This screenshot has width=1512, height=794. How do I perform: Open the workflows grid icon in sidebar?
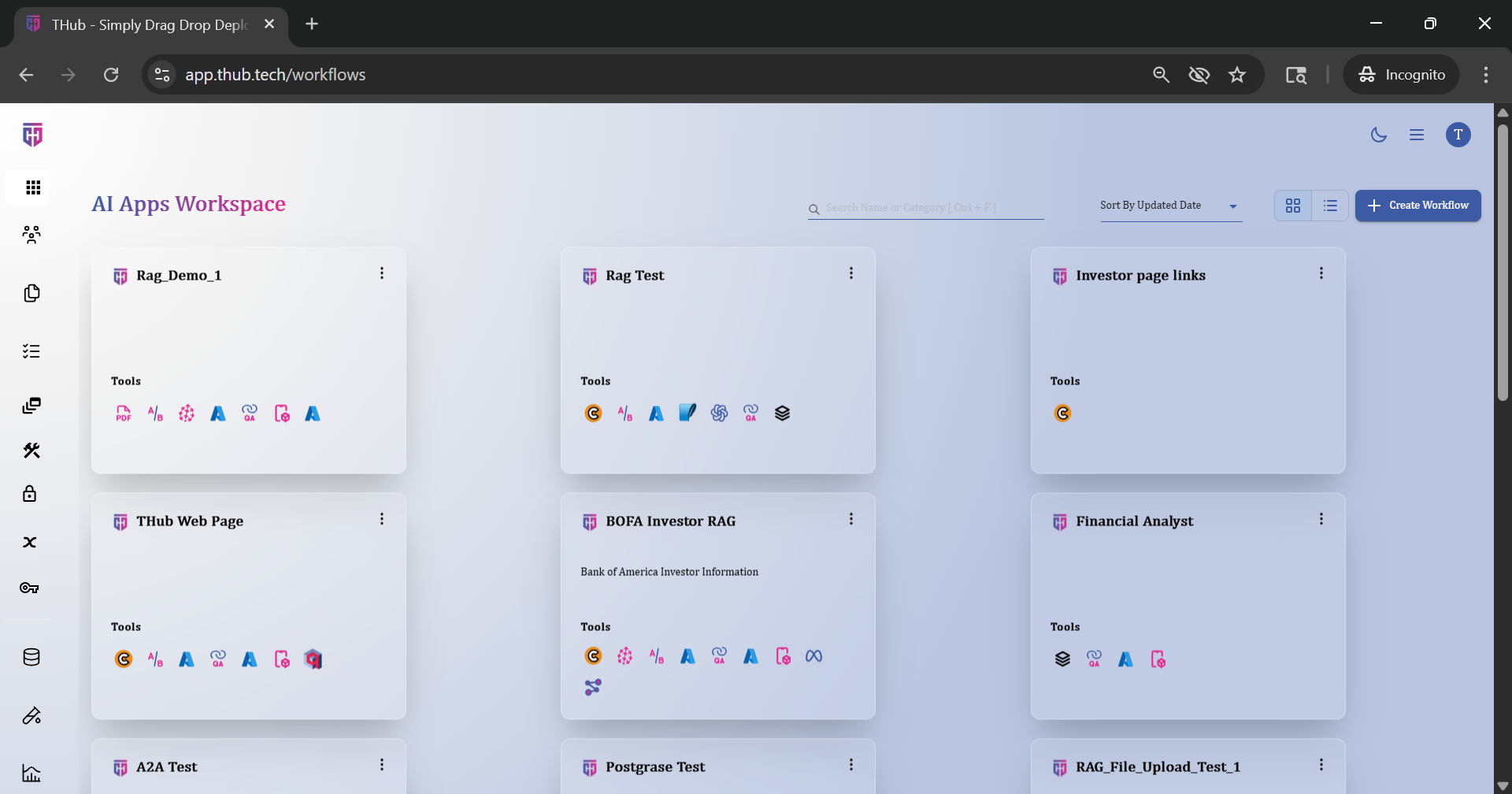(32, 187)
